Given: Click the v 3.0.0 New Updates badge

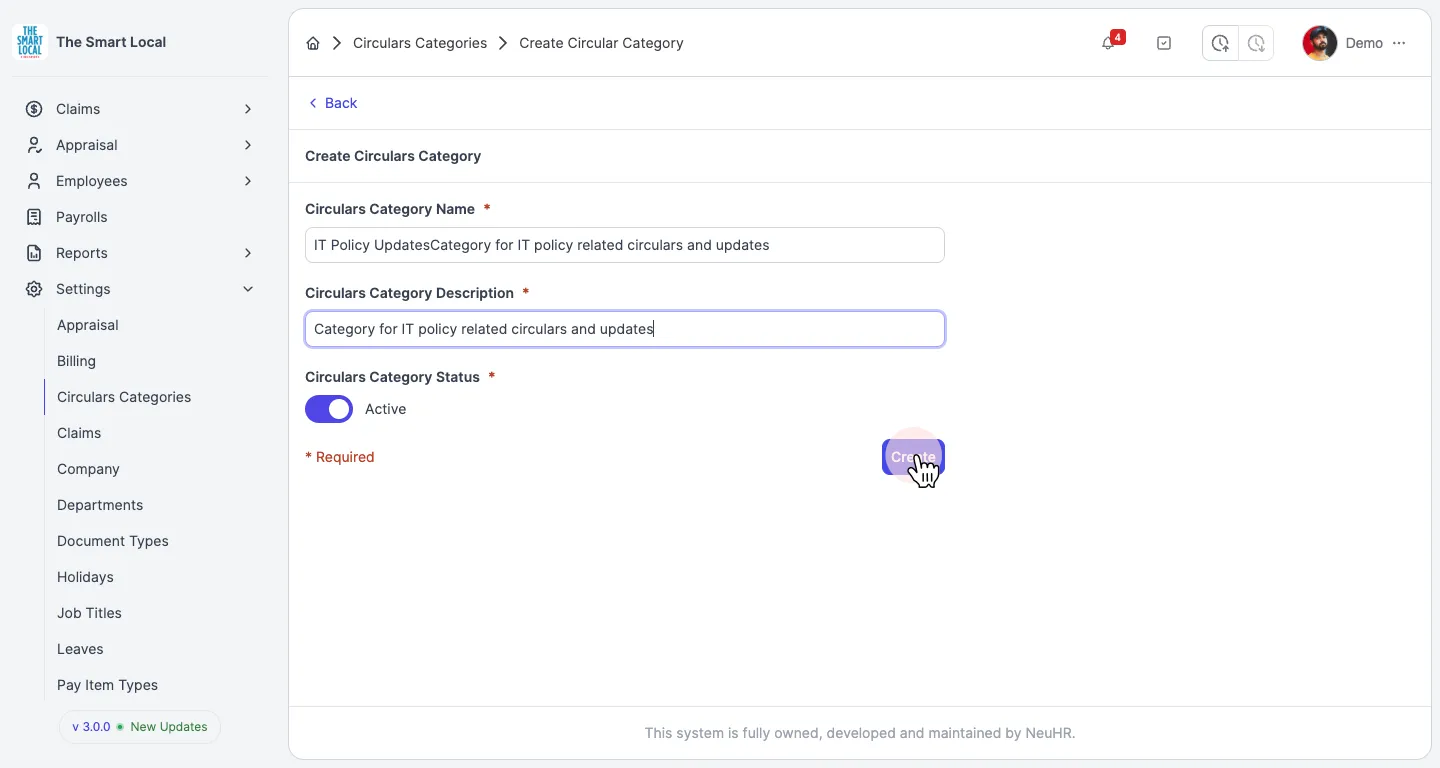Looking at the screenshot, I should (x=140, y=727).
